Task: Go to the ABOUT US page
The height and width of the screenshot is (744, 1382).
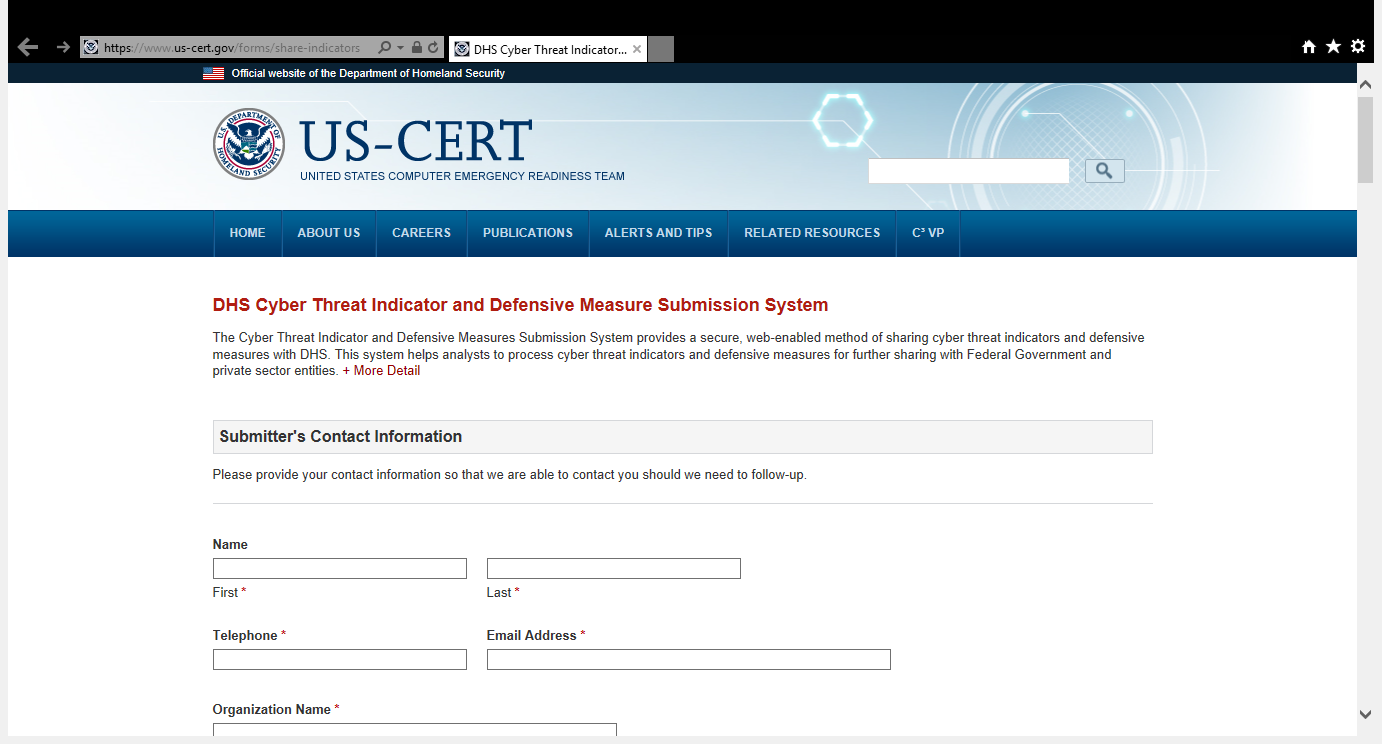Action: coord(328,233)
